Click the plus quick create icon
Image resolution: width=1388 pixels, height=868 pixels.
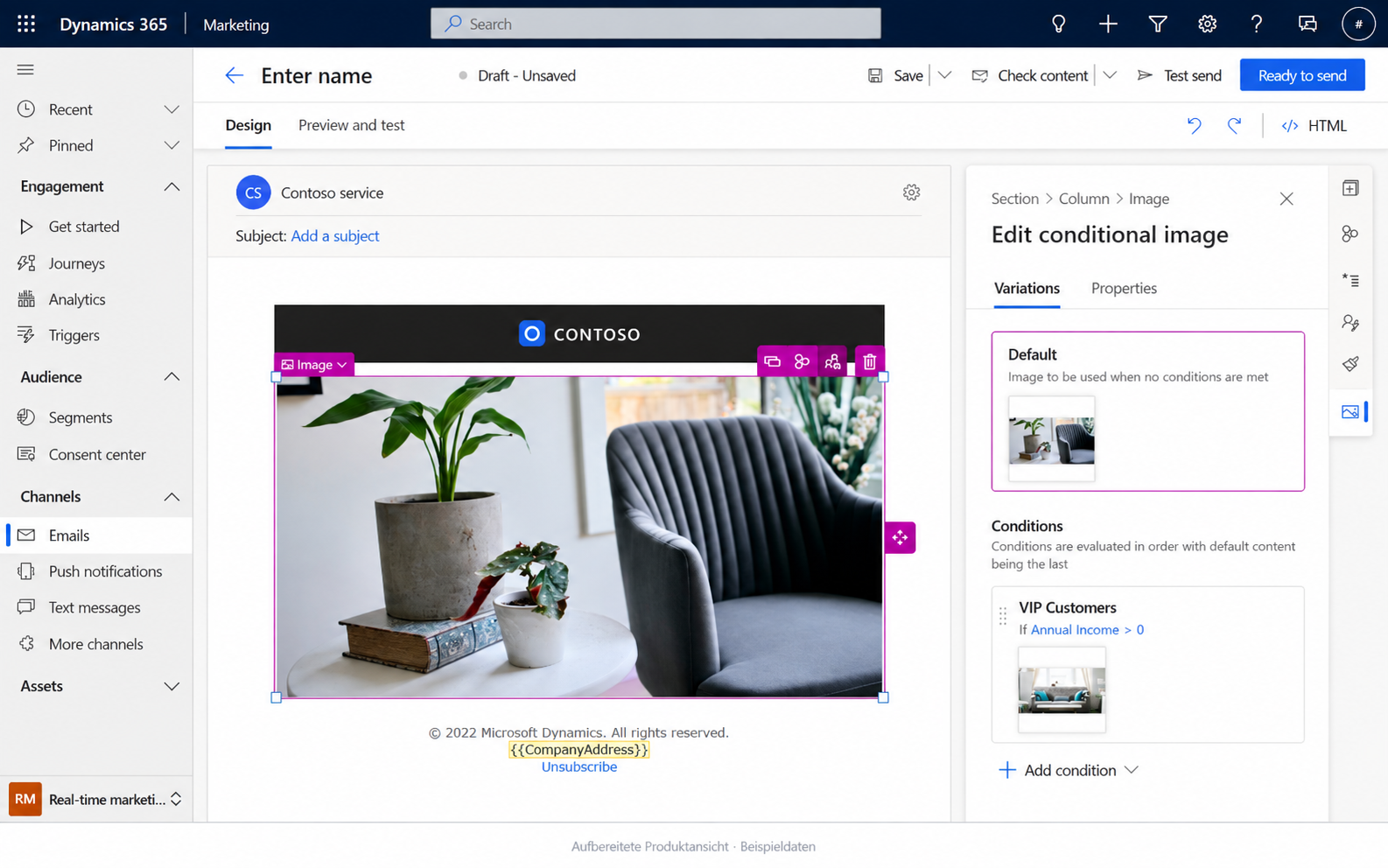[x=1108, y=24]
